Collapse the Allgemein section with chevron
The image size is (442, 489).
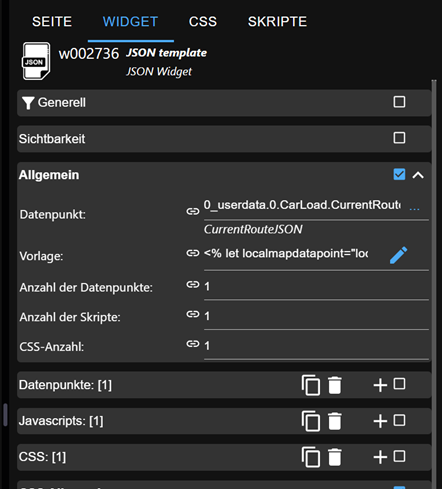tap(418, 175)
